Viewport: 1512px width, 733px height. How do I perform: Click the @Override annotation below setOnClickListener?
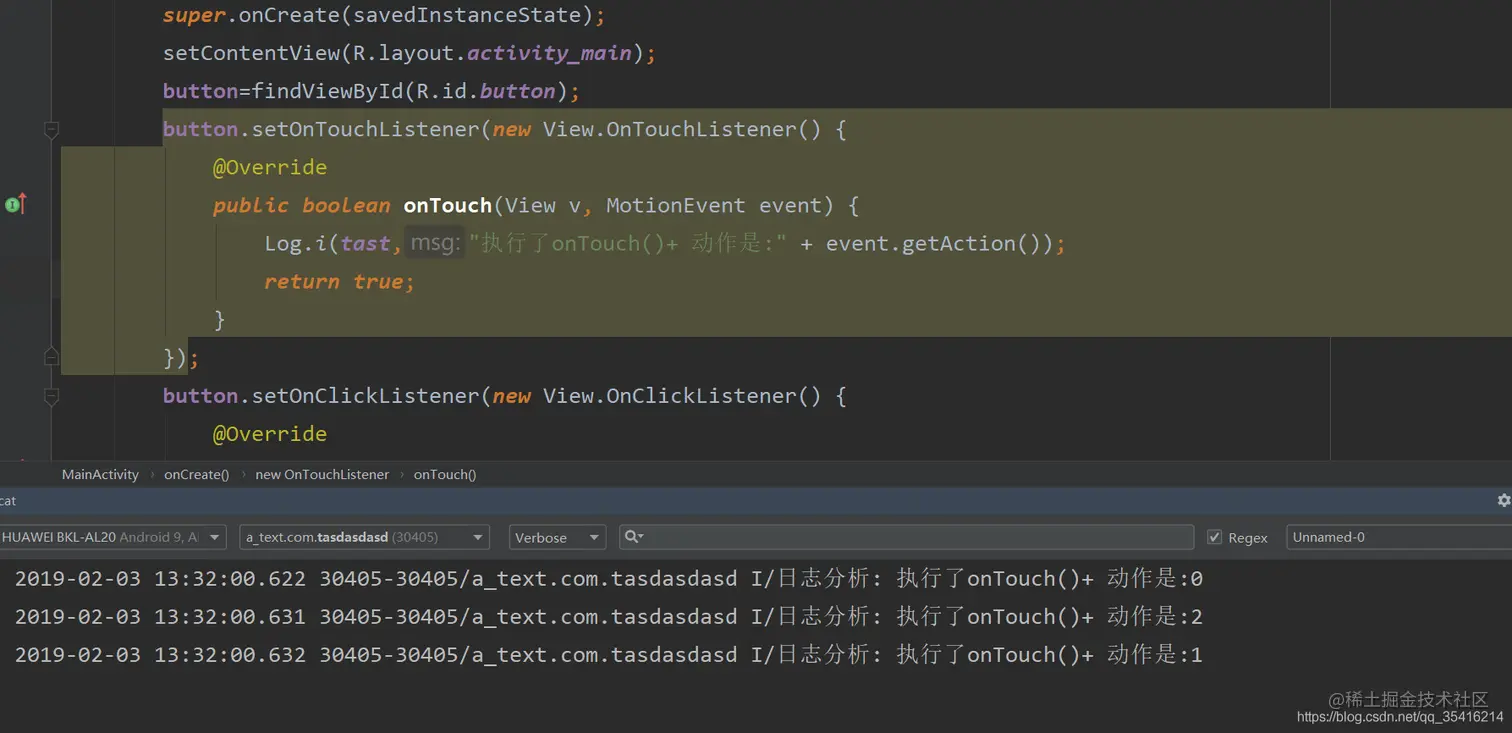pyautogui.click(x=270, y=433)
